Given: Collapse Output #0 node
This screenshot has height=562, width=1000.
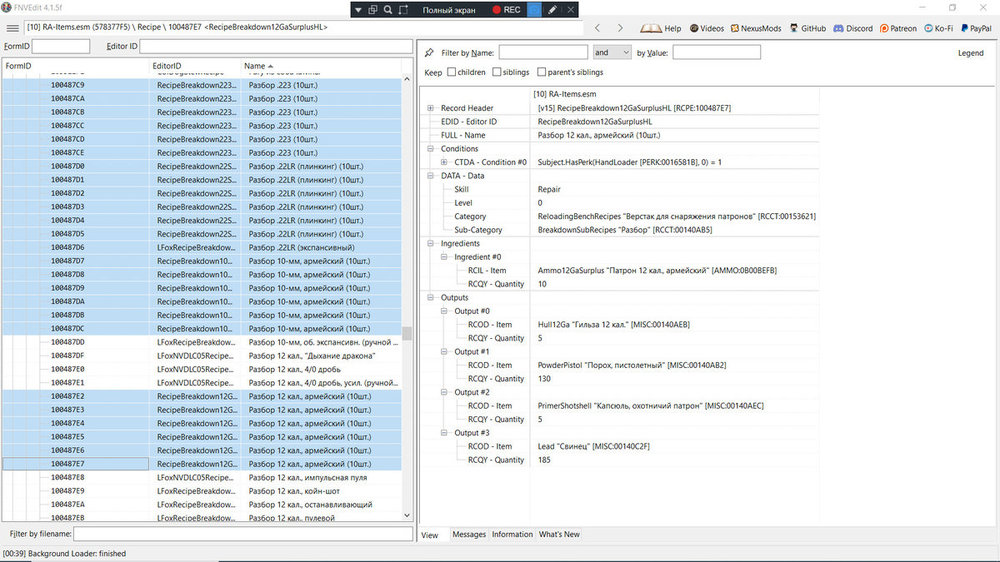Looking at the screenshot, I should click(x=444, y=311).
